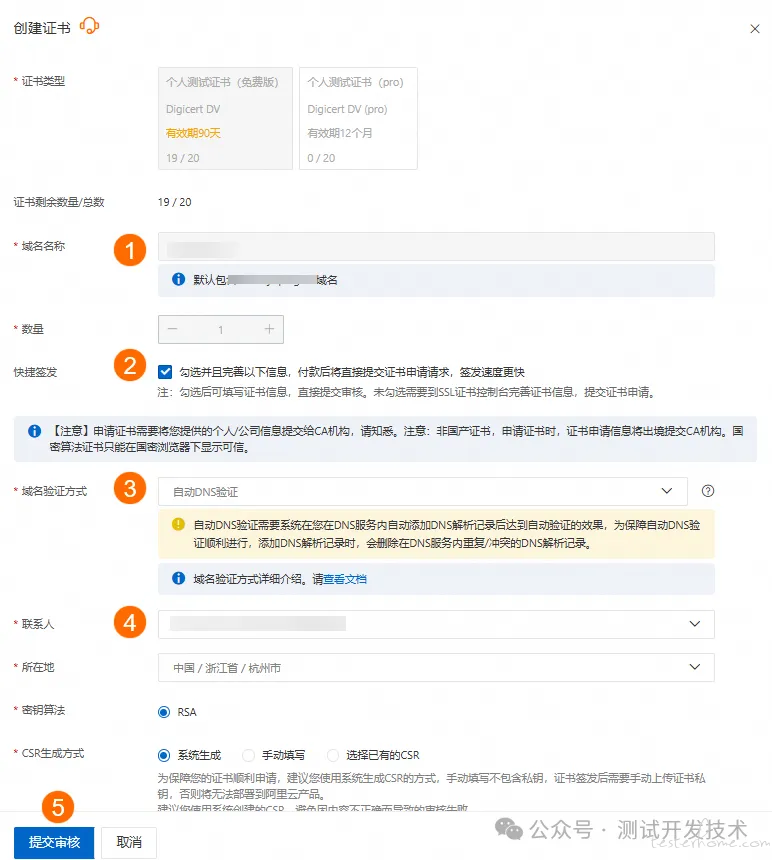Open the 查看文档 link

tap(345, 579)
